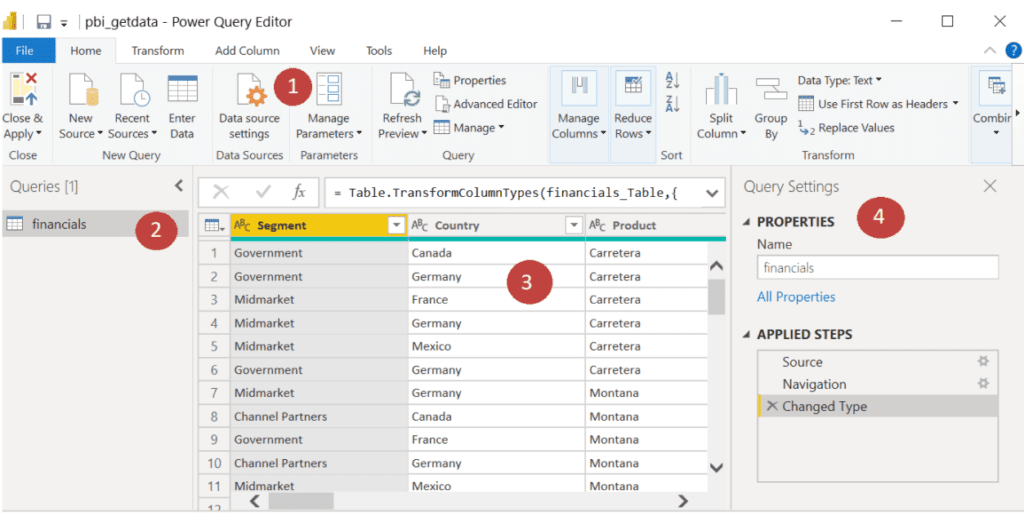1024x513 pixels.
Task: Open Use First Row as Headers dropdown
Action: 955,104
